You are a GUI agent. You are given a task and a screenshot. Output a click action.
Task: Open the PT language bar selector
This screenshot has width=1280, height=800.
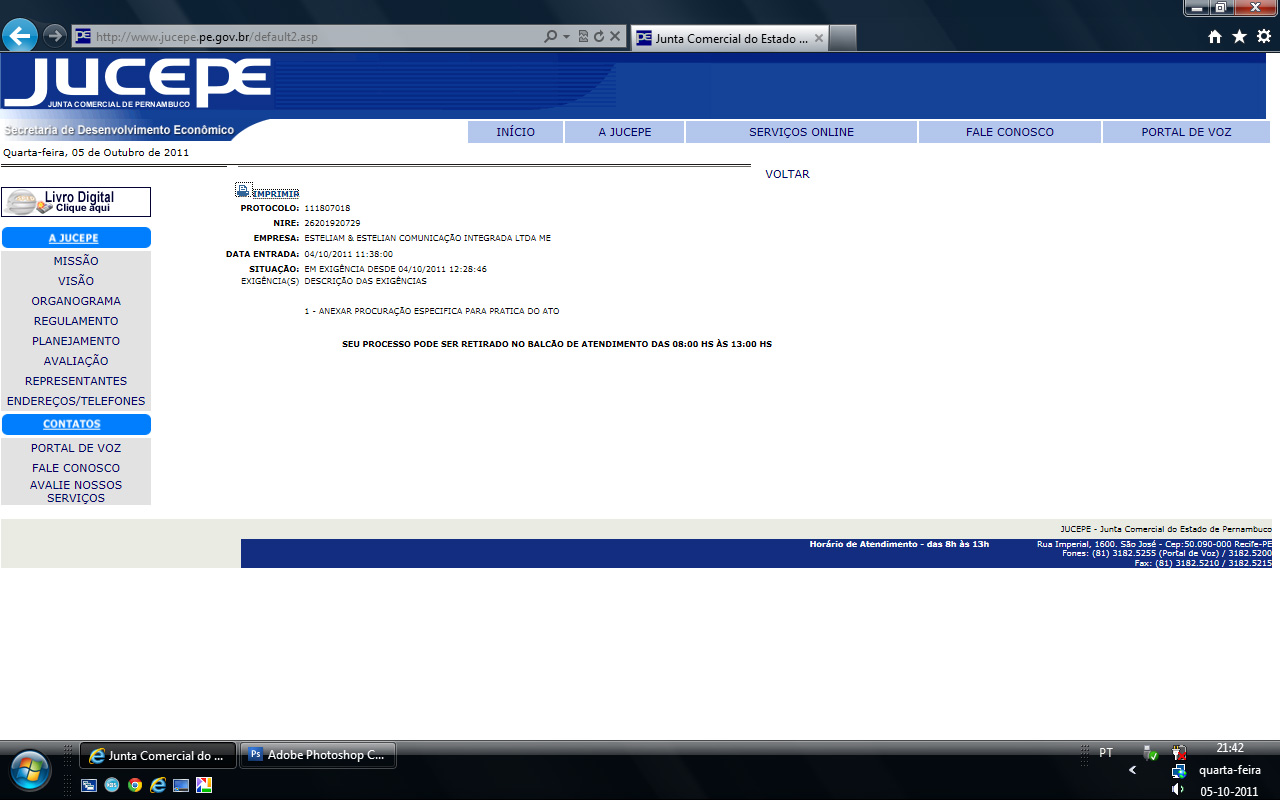coord(1106,752)
